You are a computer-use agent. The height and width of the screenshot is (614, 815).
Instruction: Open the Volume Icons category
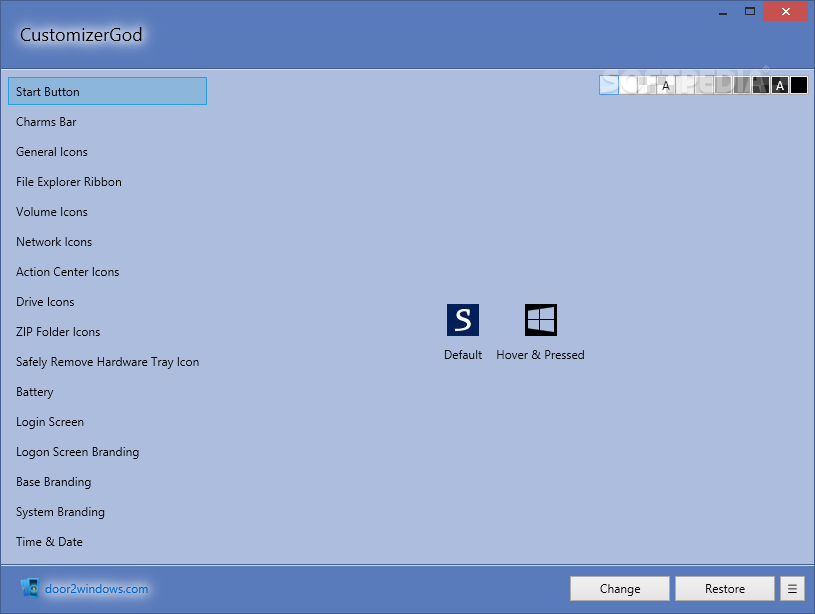click(108, 212)
